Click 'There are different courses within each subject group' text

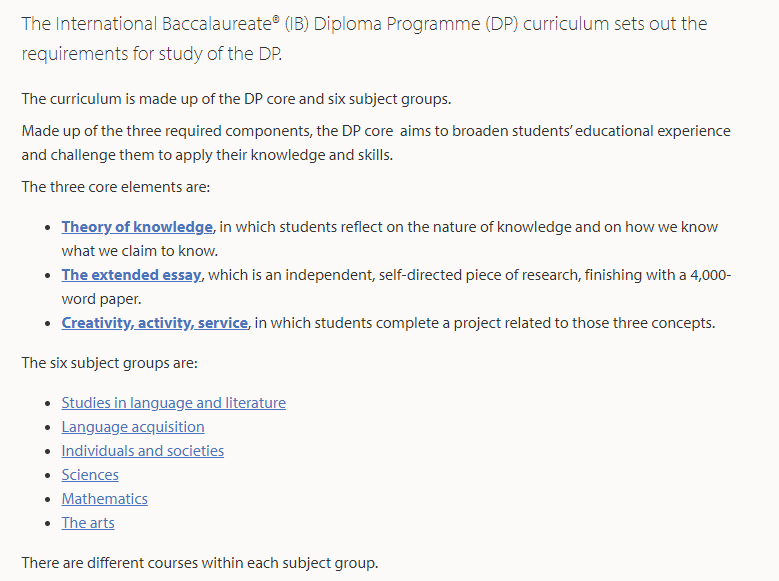tap(200, 563)
